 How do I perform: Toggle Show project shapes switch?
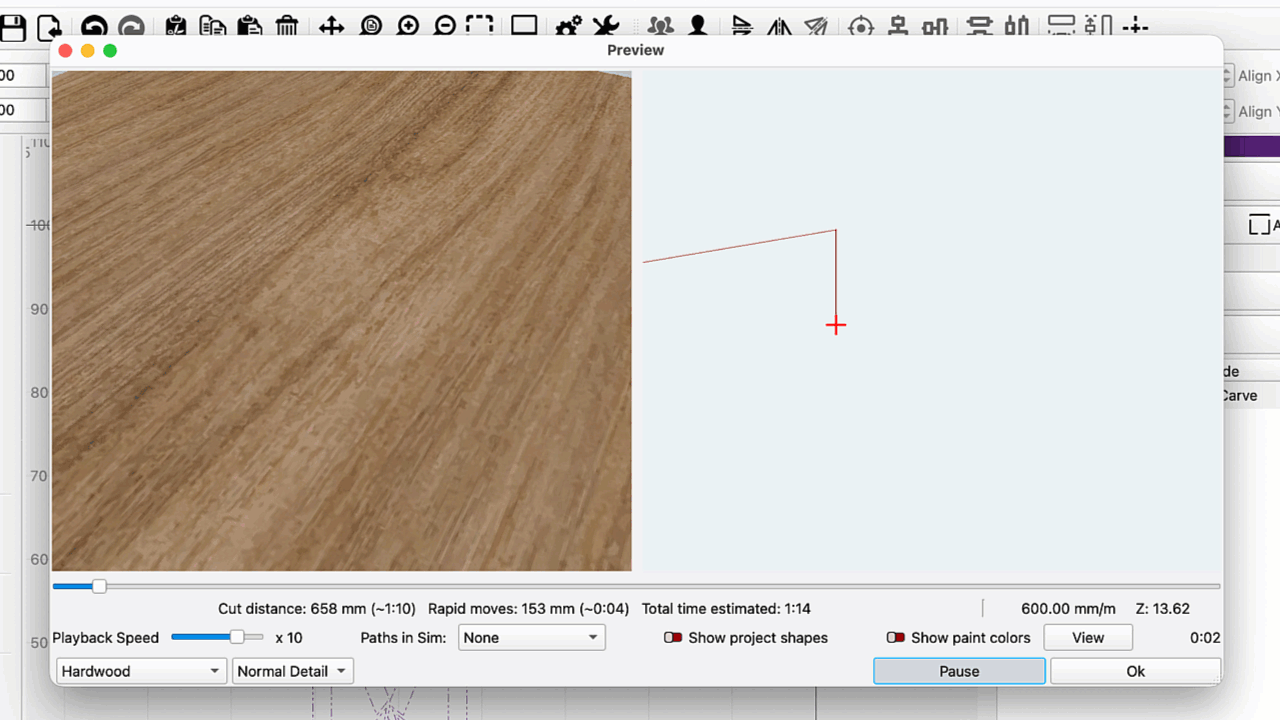click(673, 638)
